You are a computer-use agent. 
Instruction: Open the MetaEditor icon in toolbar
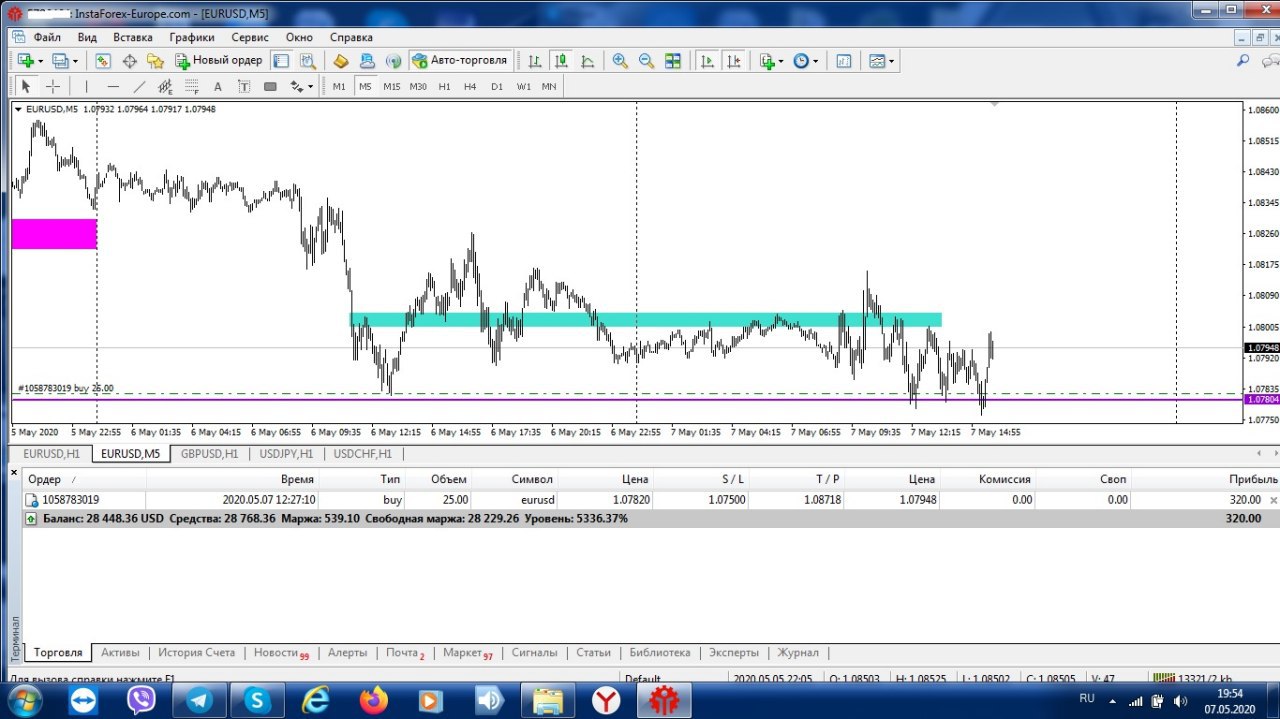pyautogui.click(x=341, y=61)
